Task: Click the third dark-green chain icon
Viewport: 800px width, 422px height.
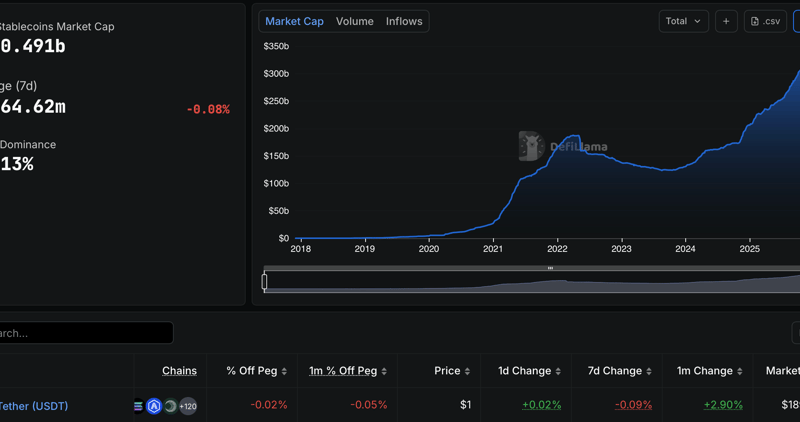Action: click(170, 406)
